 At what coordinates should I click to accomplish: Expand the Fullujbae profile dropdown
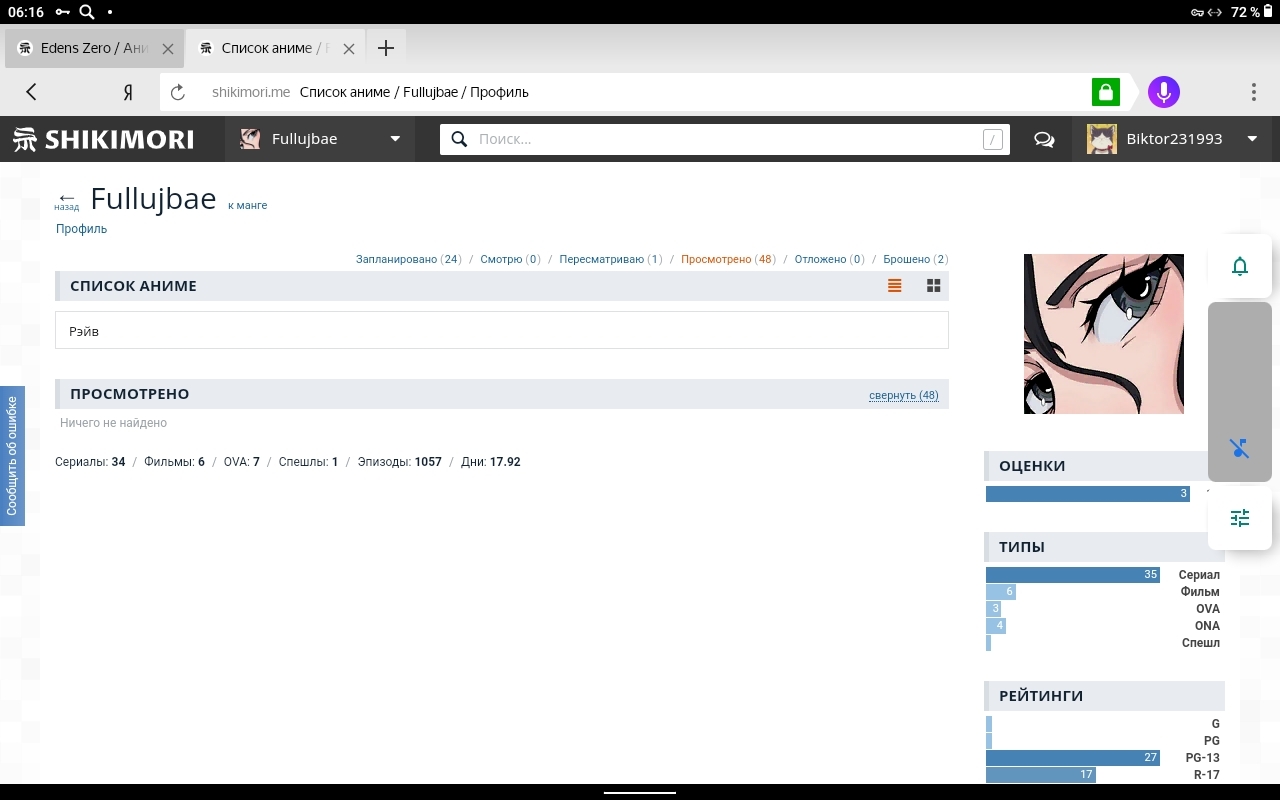(395, 139)
